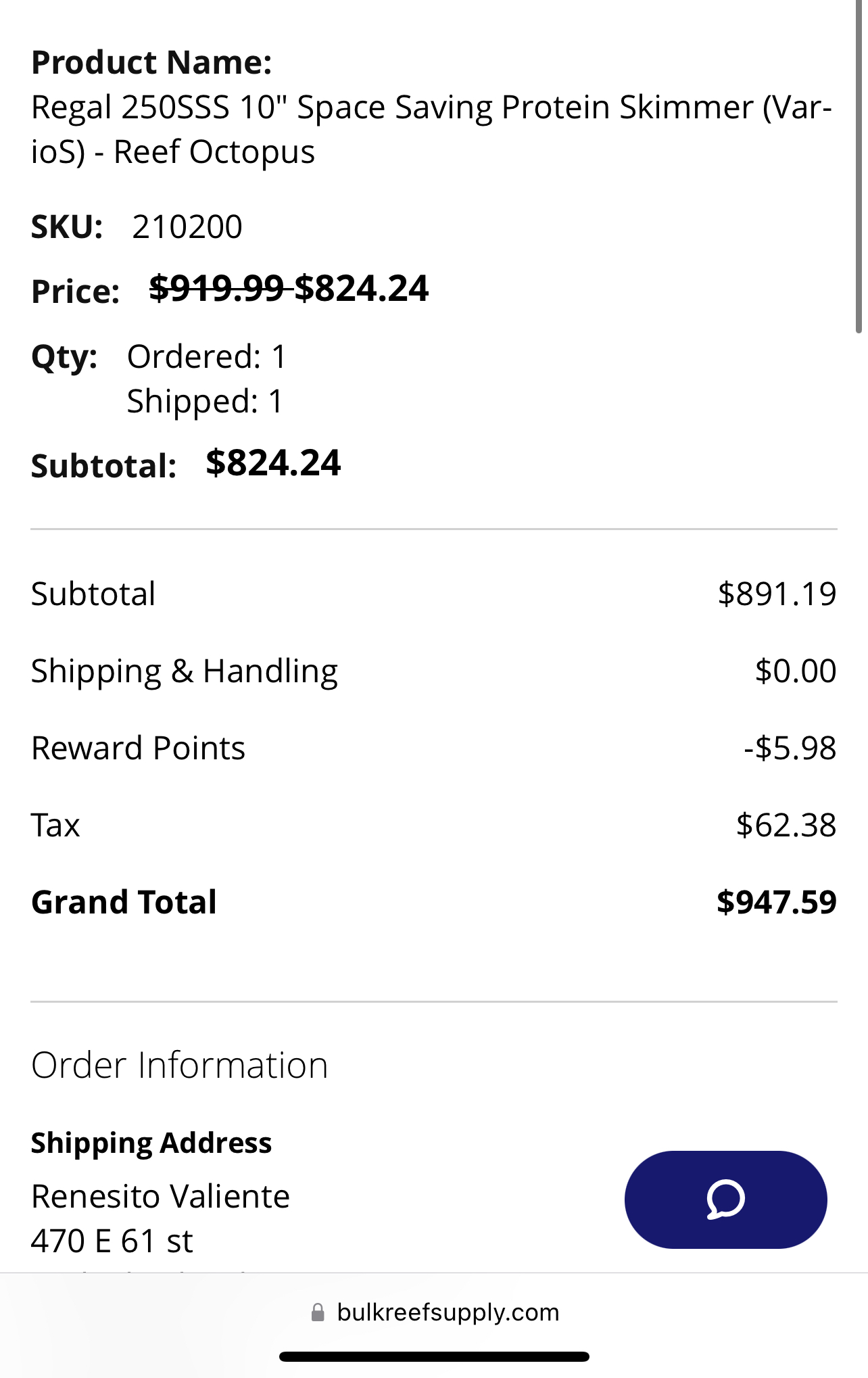
Task: Click the Grand Total amount $947.59
Action: [776, 902]
